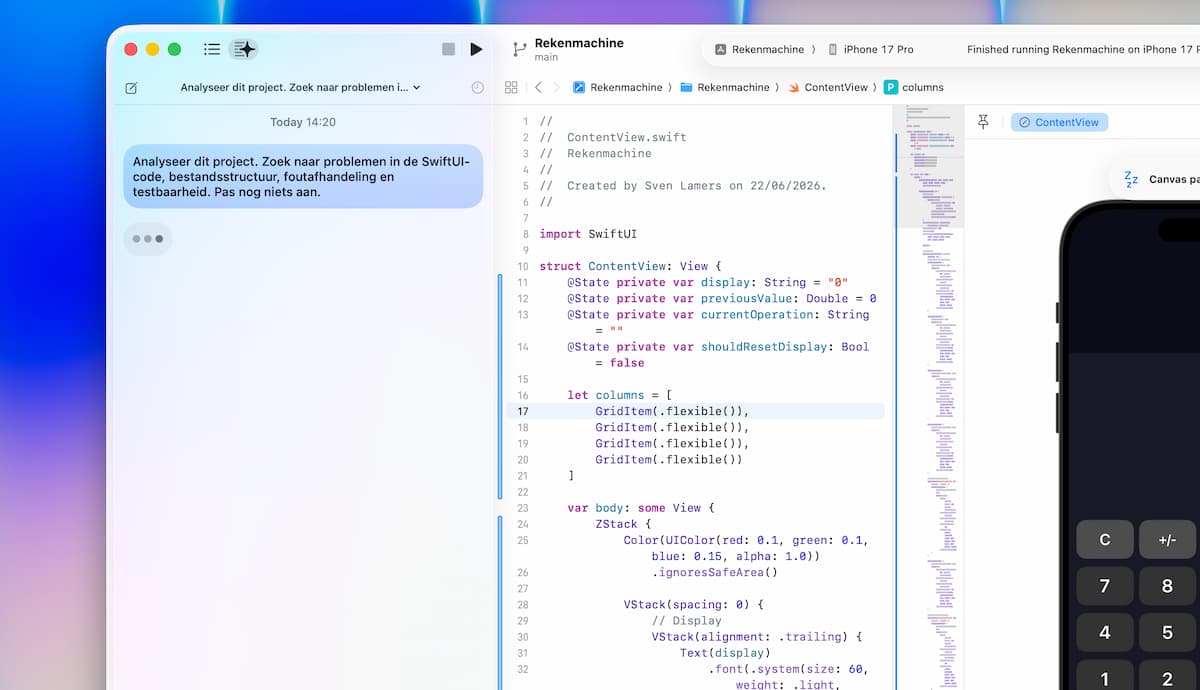This screenshot has width=1200, height=690.
Task: Open the conversation history clock
Action: pyautogui.click(x=477, y=88)
